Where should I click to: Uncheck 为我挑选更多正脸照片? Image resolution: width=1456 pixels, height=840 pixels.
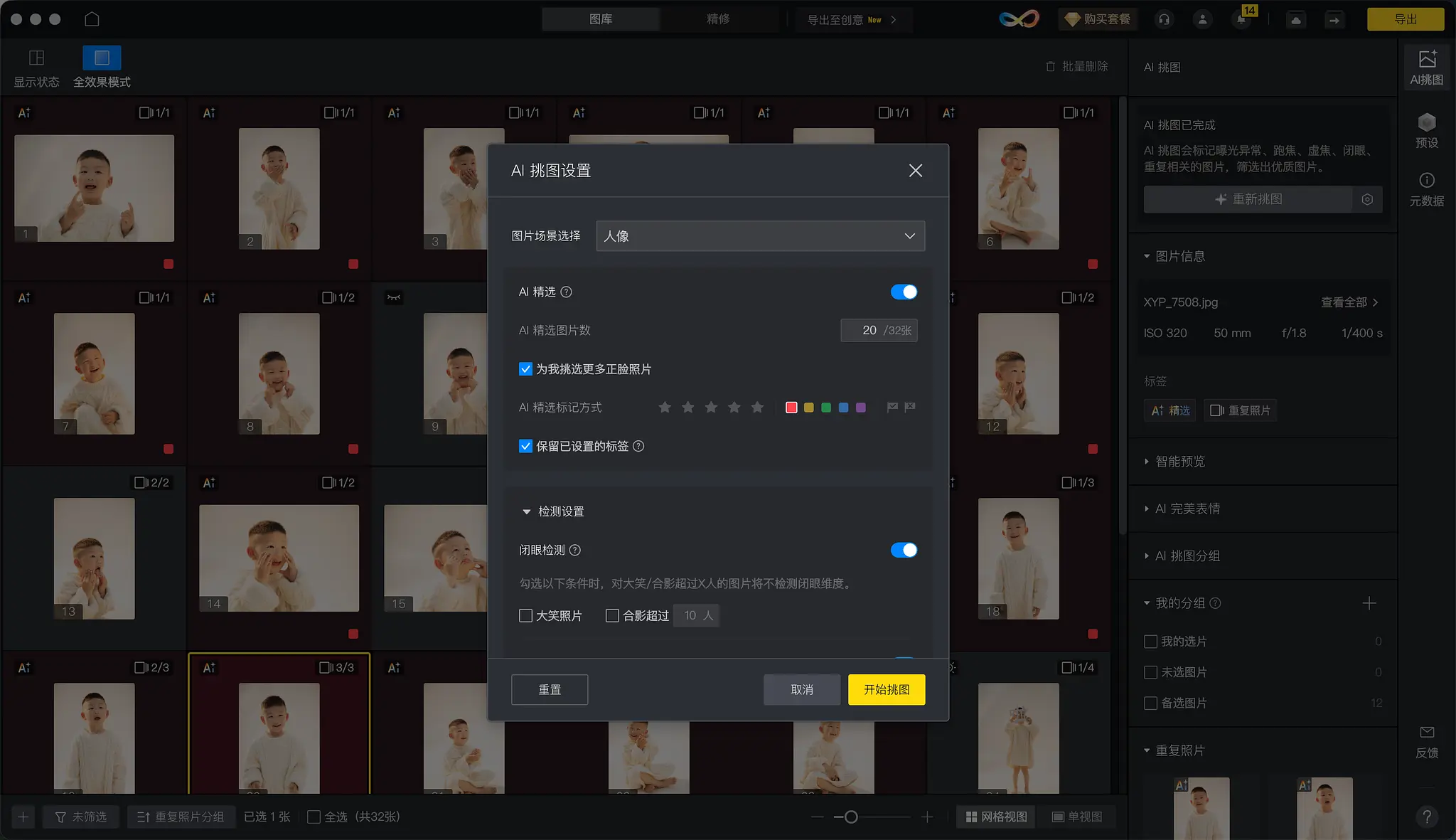[x=525, y=368]
